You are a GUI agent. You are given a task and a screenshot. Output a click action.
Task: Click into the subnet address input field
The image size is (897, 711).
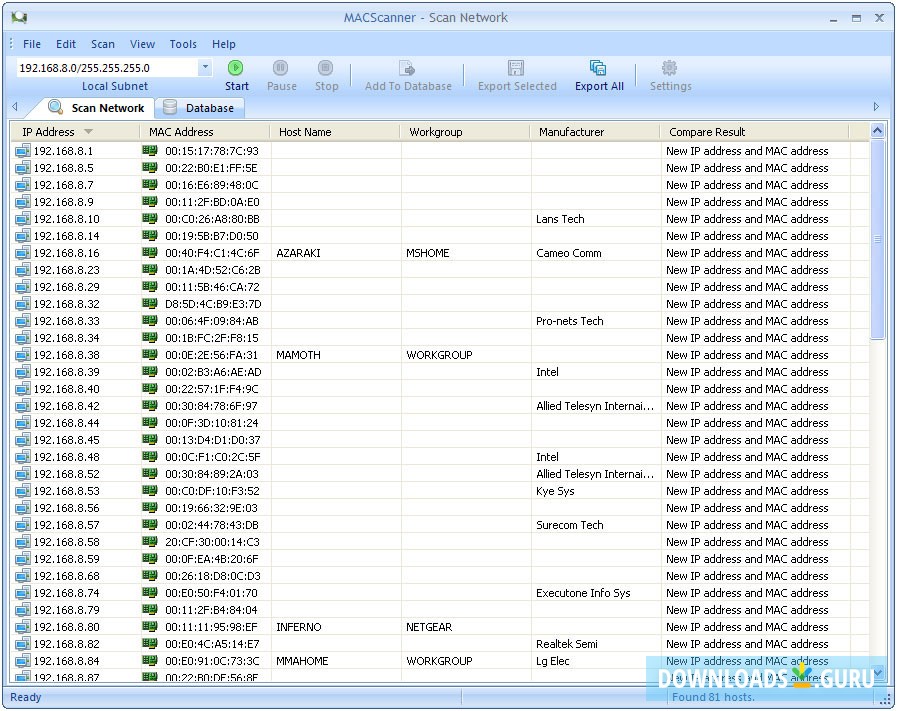coord(105,68)
